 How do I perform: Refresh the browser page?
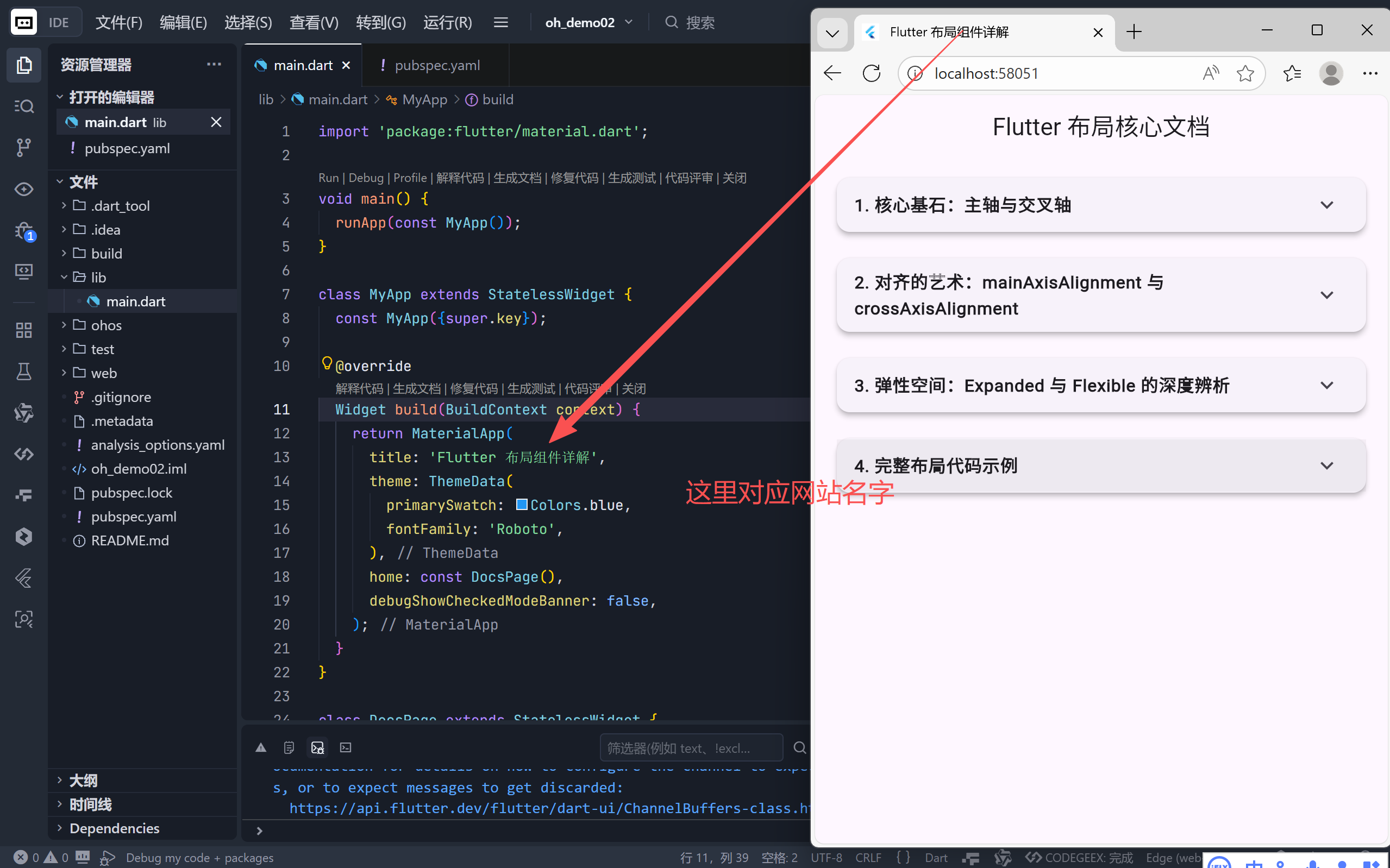871,73
